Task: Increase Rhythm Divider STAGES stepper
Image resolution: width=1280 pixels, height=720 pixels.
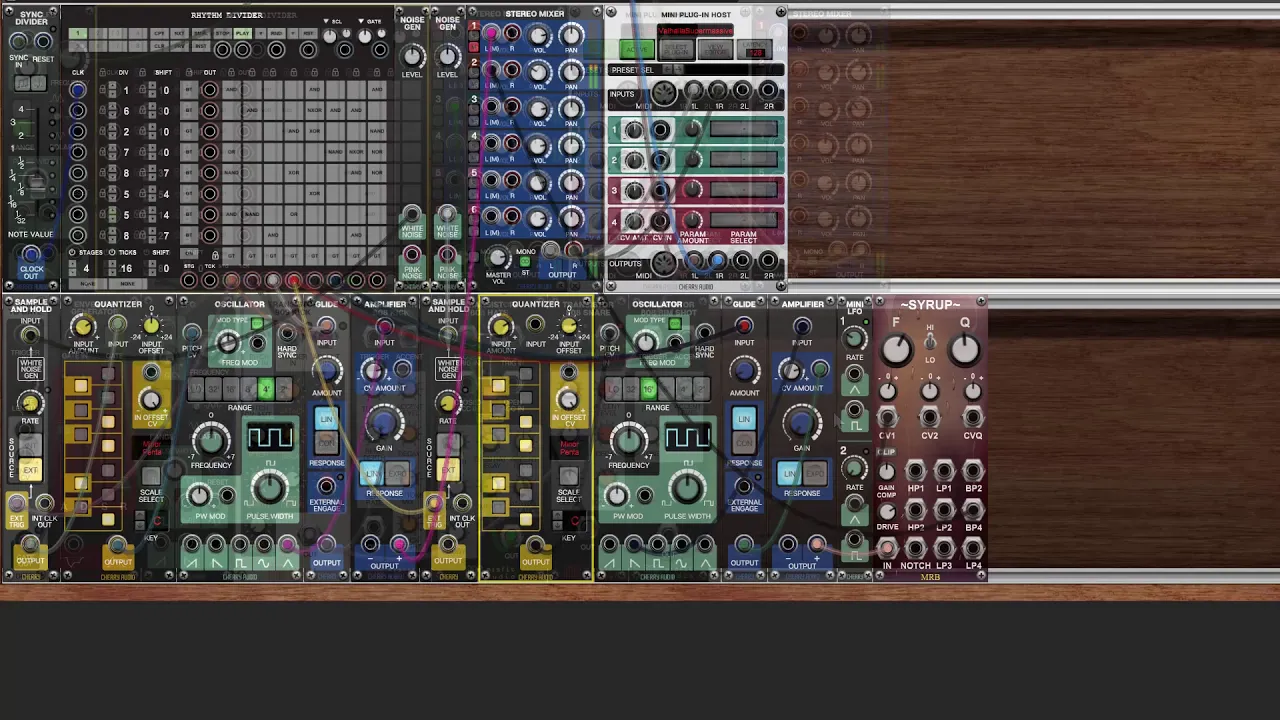Action: click(73, 262)
